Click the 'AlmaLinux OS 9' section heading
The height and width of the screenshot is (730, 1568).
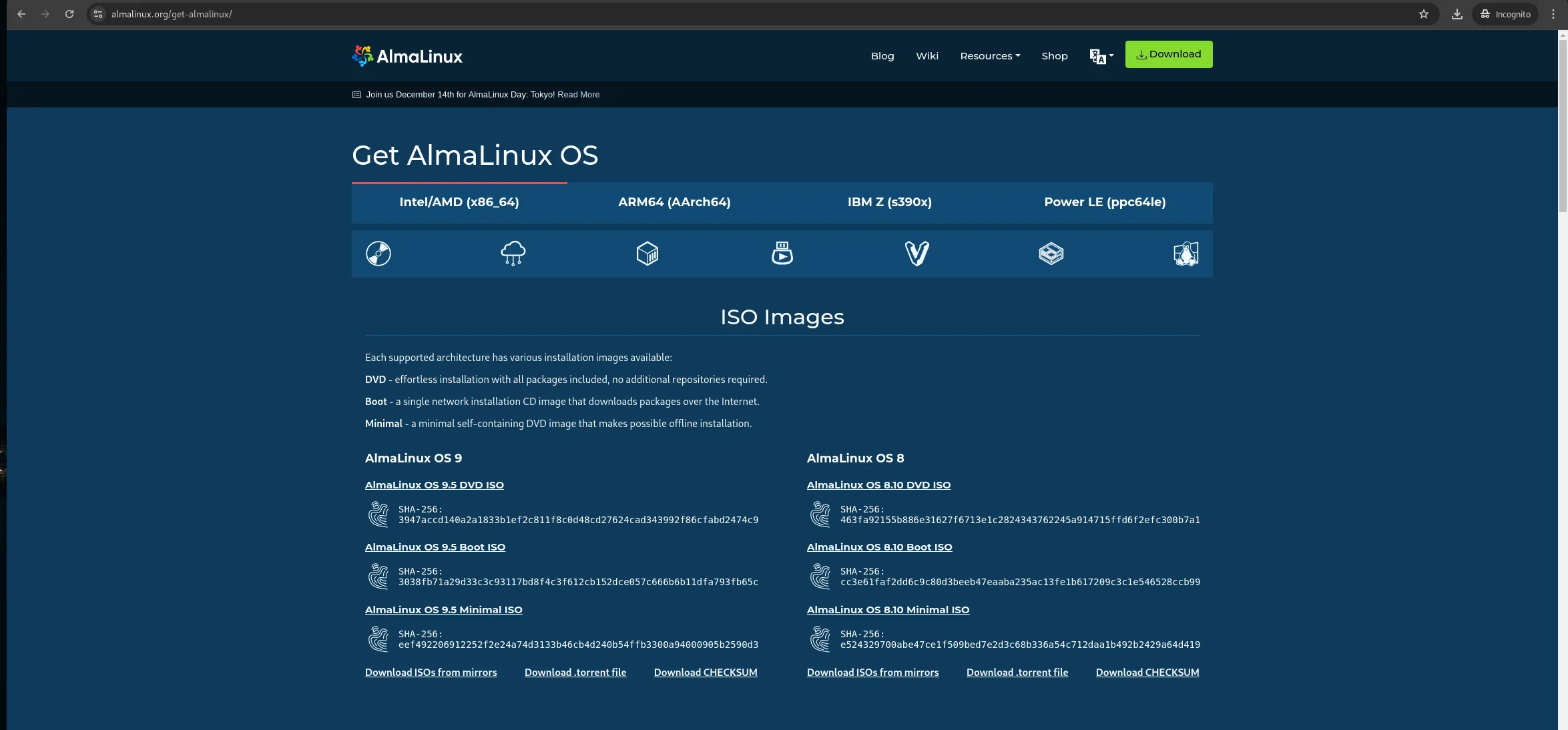pos(413,458)
